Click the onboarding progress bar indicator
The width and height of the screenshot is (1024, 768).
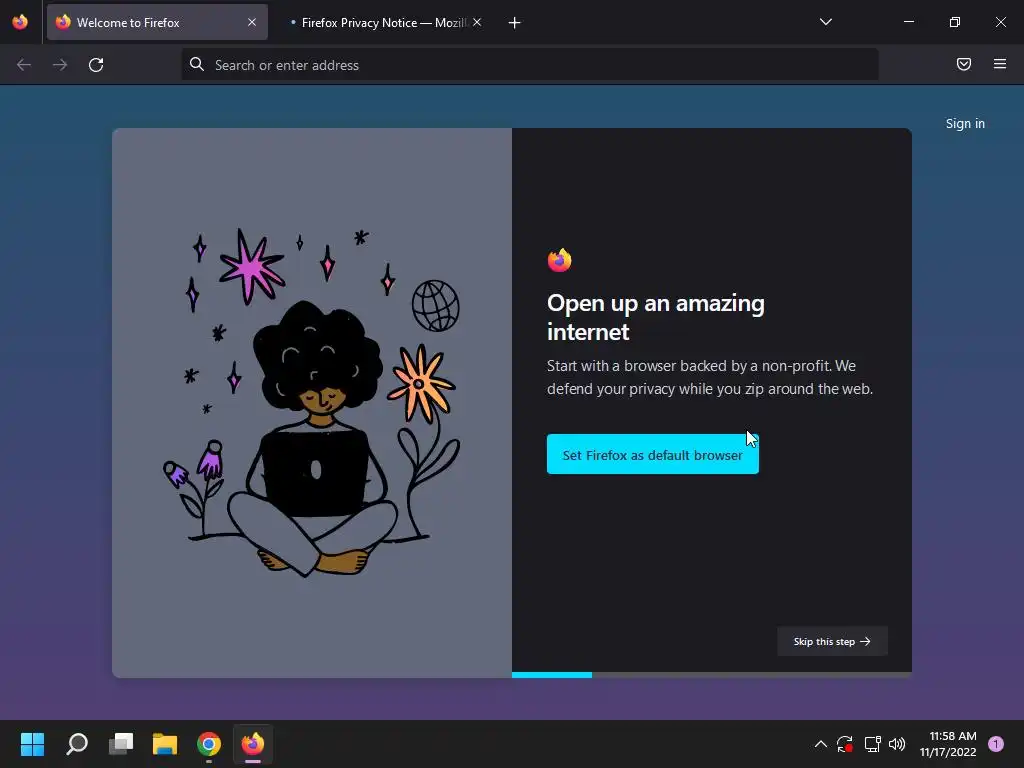click(712, 675)
